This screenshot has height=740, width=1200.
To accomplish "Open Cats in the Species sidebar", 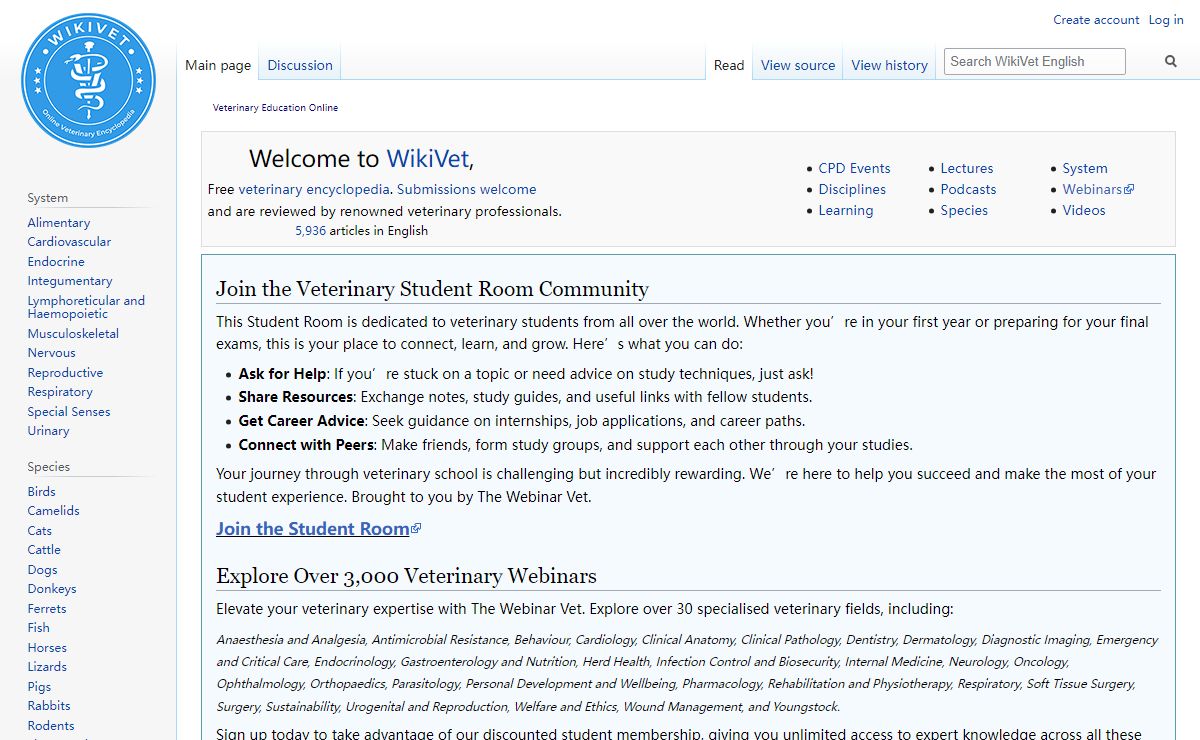I will tap(40, 531).
